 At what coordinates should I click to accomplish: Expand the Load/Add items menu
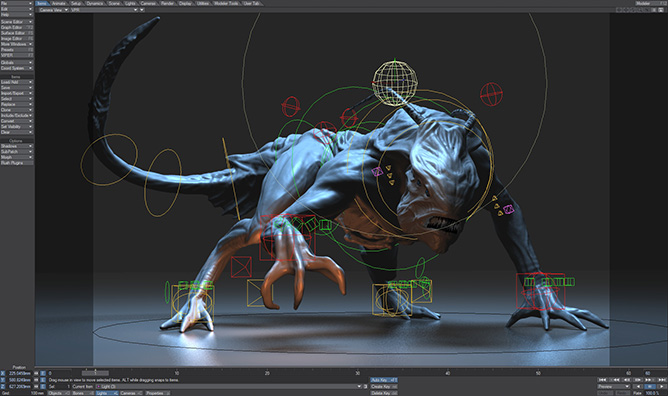pos(17,82)
